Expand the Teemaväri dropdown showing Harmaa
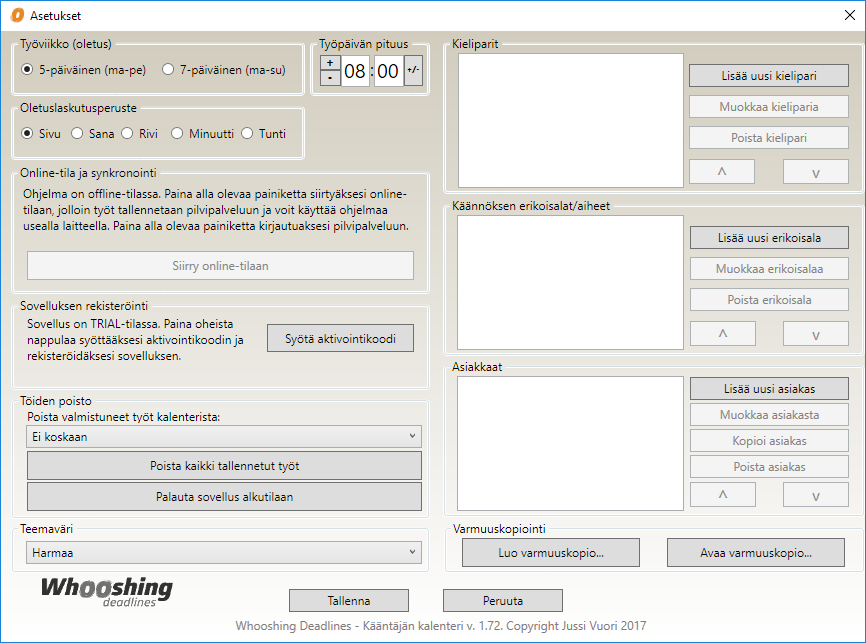This screenshot has height=643, width=866. (x=223, y=552)
